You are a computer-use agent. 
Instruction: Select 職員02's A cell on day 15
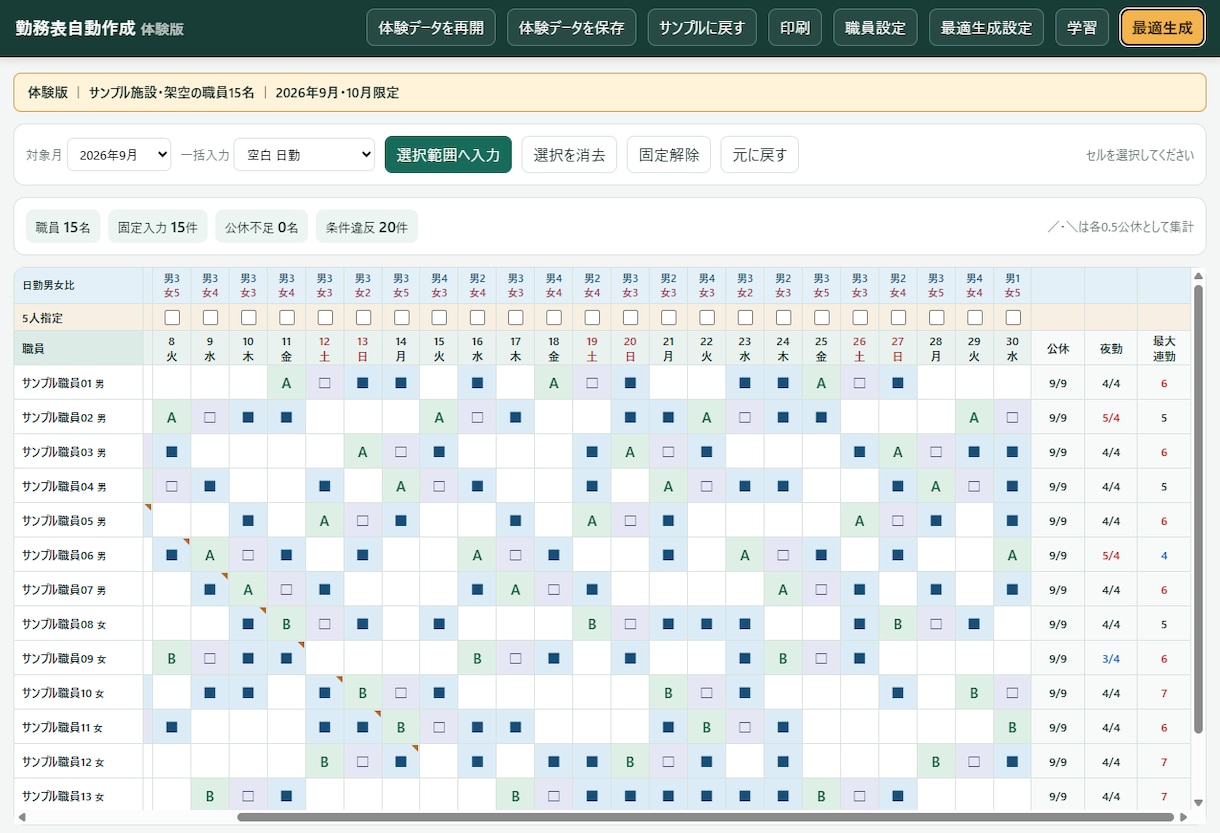pyautogui.click(x=440, y=417)
